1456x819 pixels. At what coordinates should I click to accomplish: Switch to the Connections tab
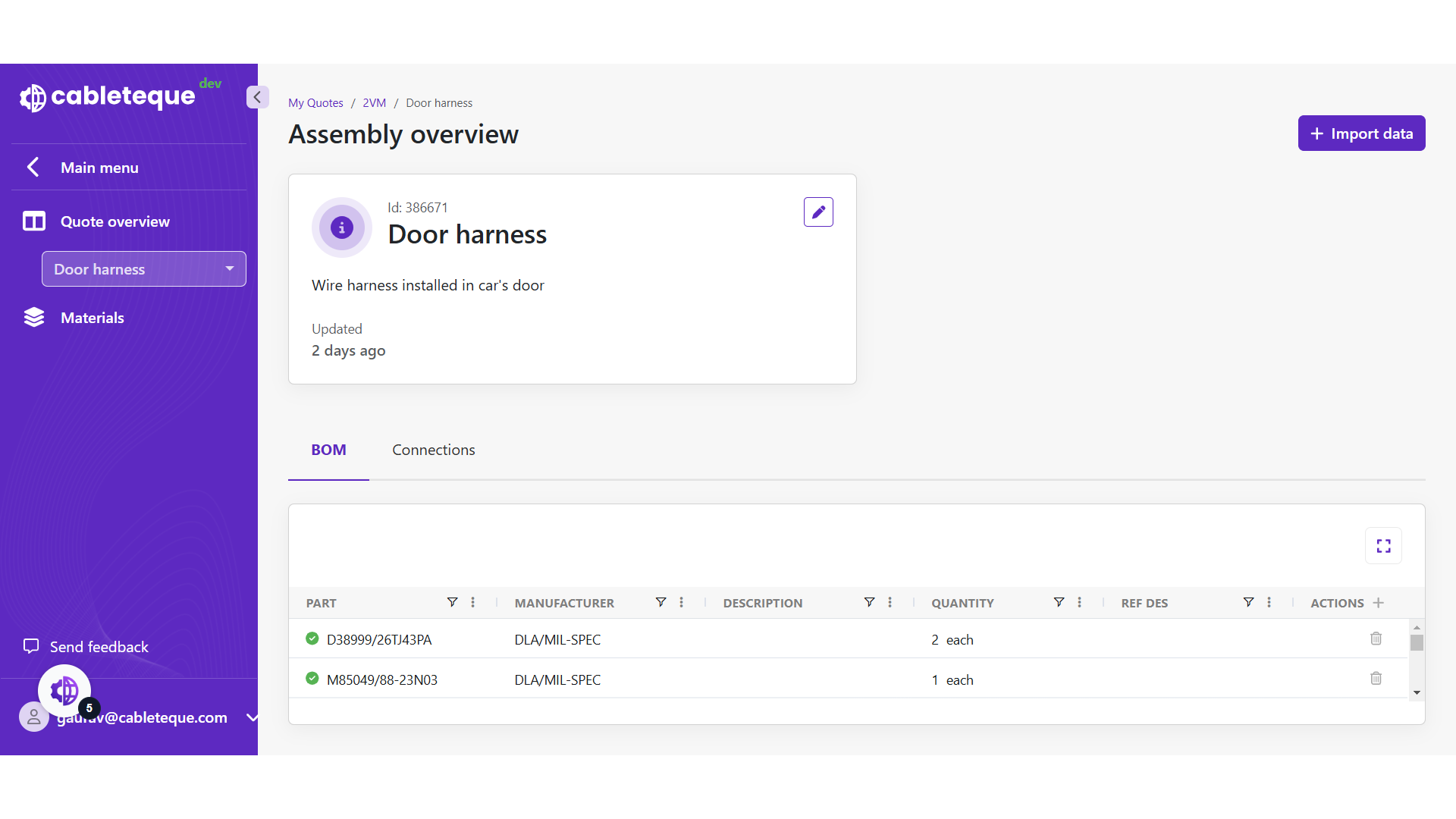coord(433,450)
